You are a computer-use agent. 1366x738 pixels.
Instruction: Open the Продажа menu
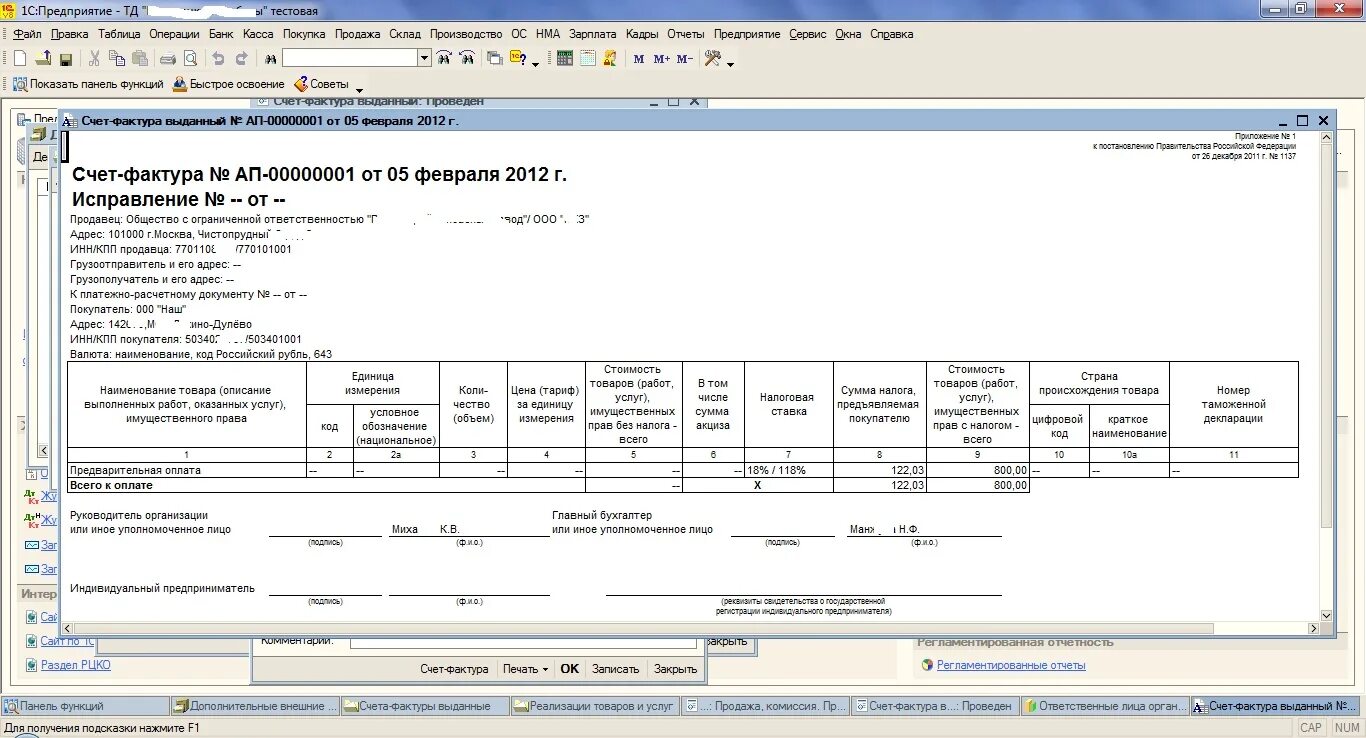click(x=358, y=34)
